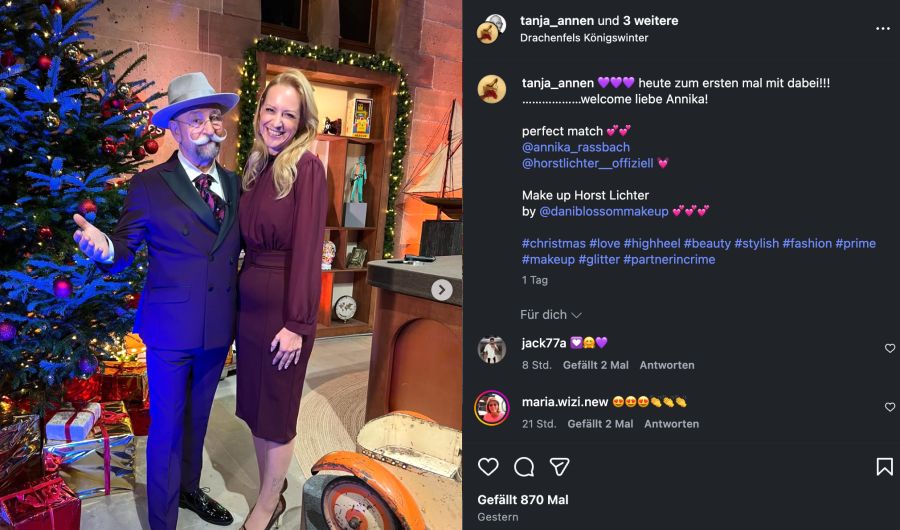900x530 pixels.
Task: Open maria.wizi.new's story avatar
Action: pos(491,408)
